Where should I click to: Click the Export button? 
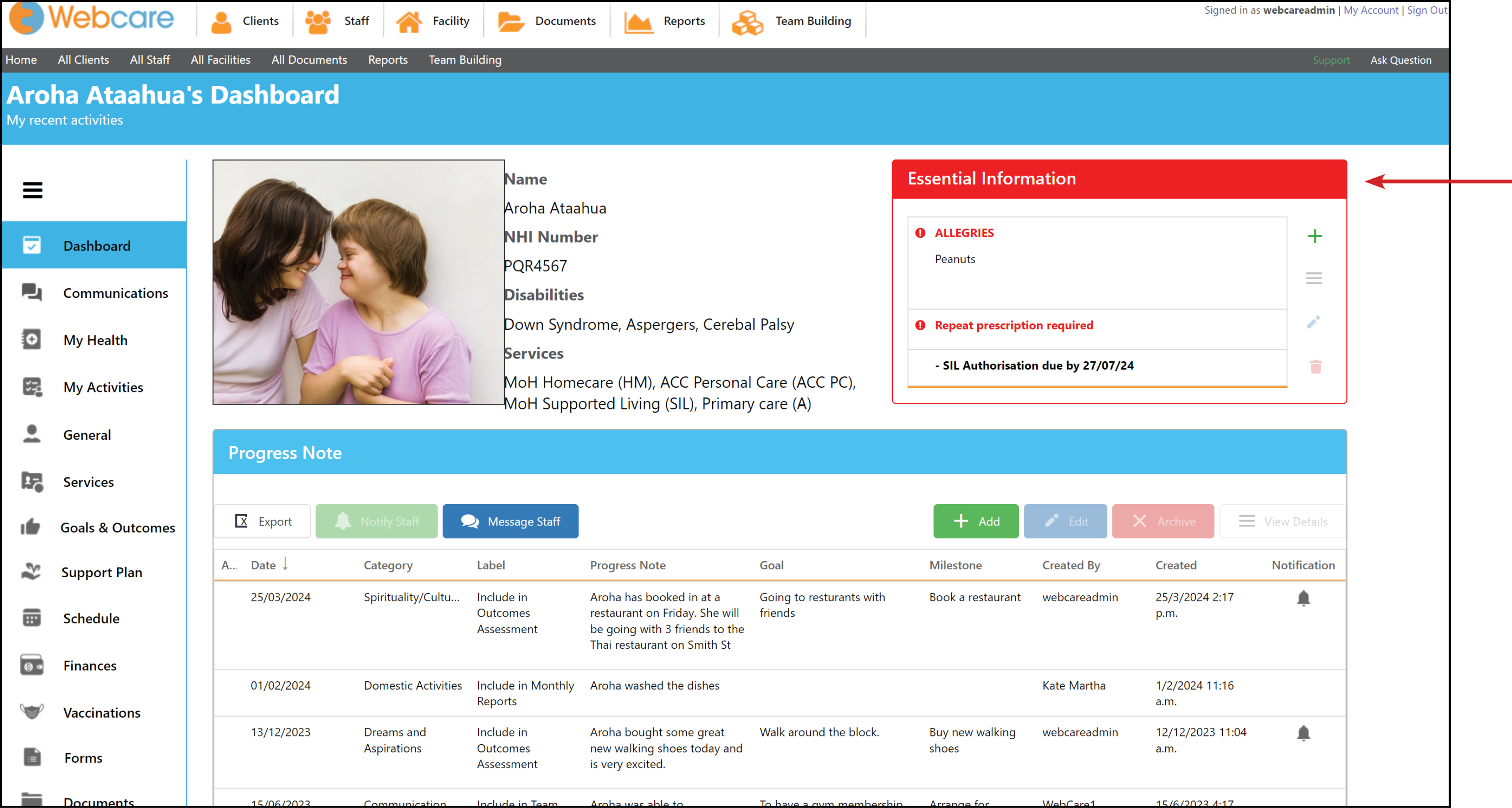(262, 521)
